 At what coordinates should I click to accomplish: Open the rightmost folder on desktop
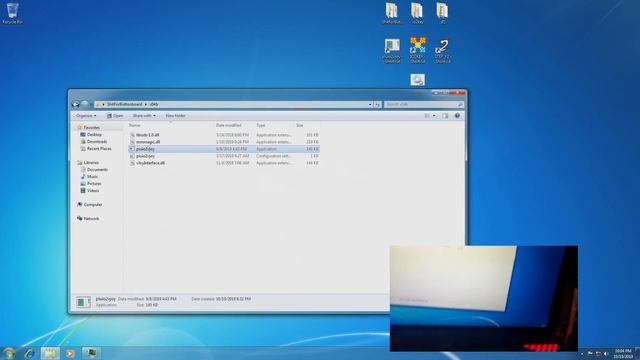442,13
